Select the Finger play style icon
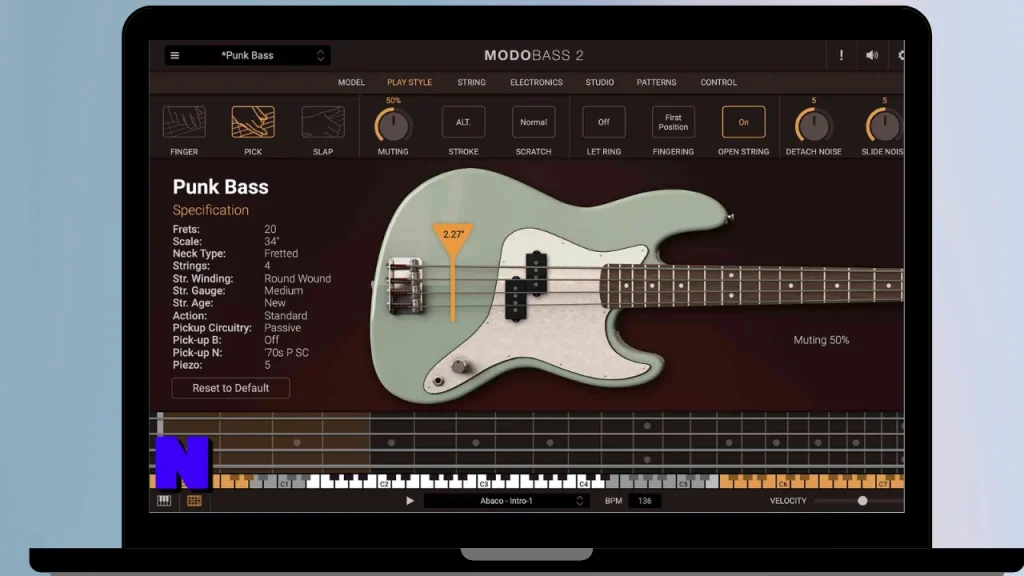 184,122
